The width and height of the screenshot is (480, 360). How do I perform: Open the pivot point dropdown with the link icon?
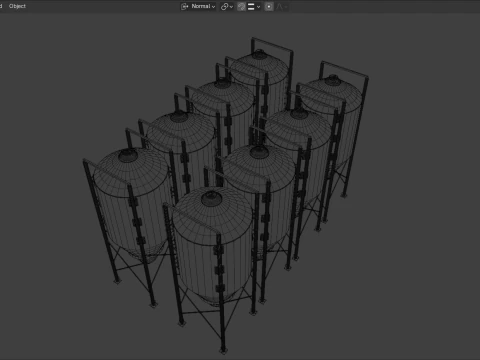pos(227,6)
